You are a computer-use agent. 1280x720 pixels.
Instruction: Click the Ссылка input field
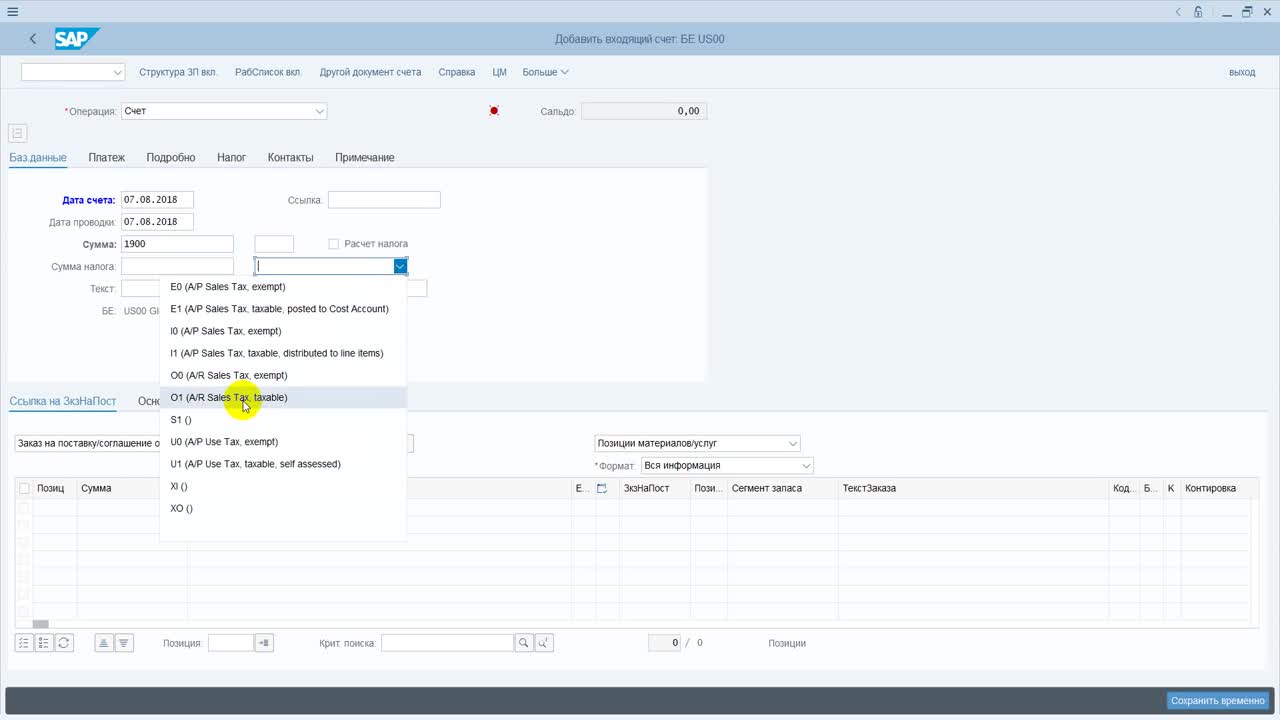pos(384,200)
